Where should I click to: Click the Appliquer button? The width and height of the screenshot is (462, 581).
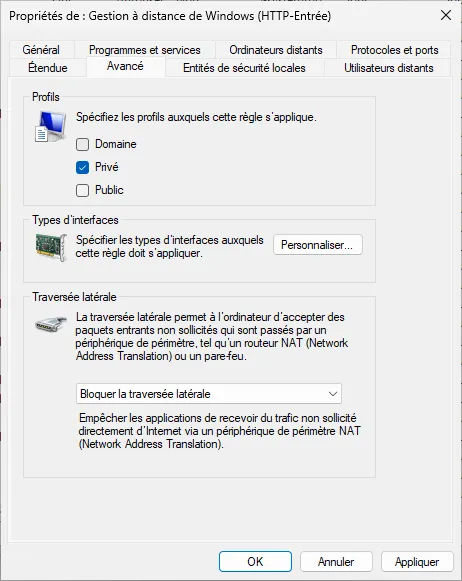pos(417,562)
